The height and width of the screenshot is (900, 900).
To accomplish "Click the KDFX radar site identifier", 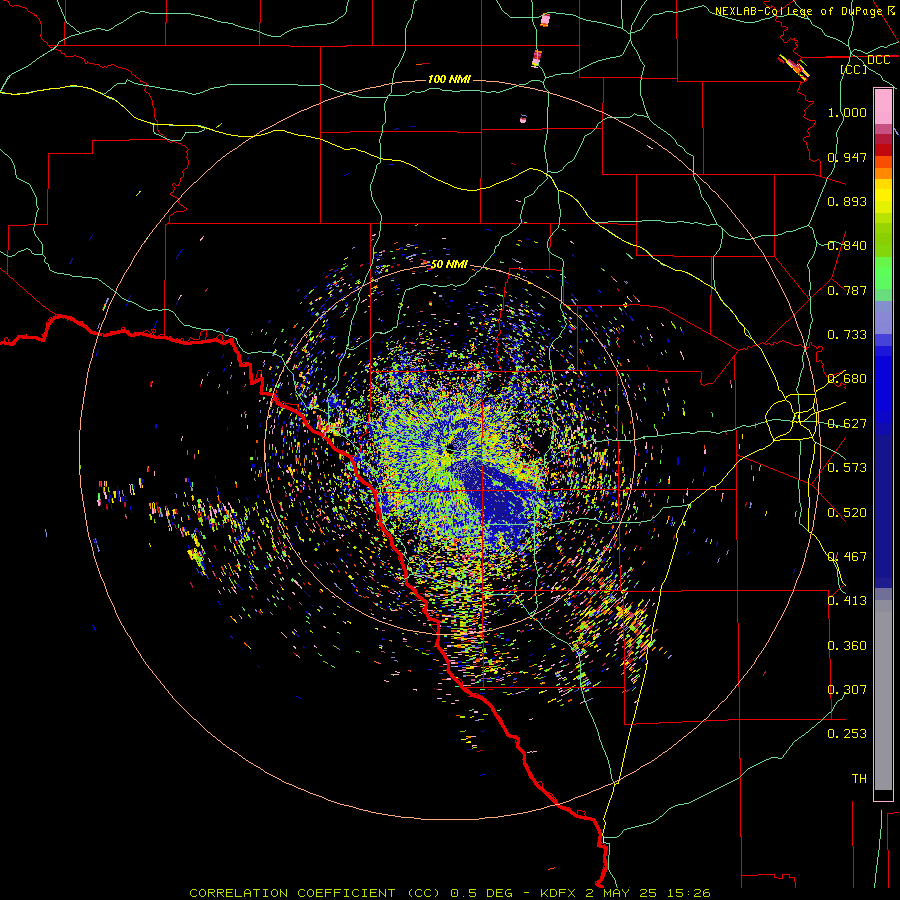I will point(557,893).
